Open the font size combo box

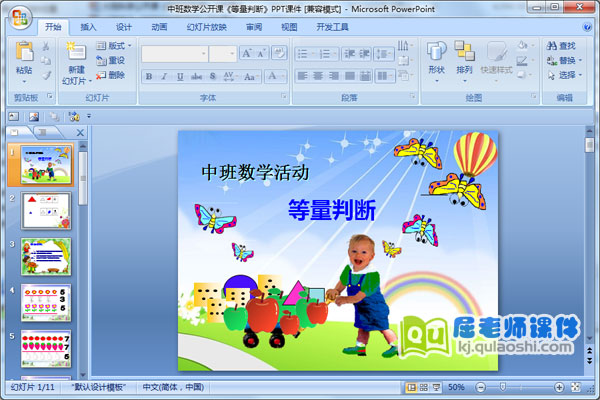pyautogui.click(x=223, y=54)
